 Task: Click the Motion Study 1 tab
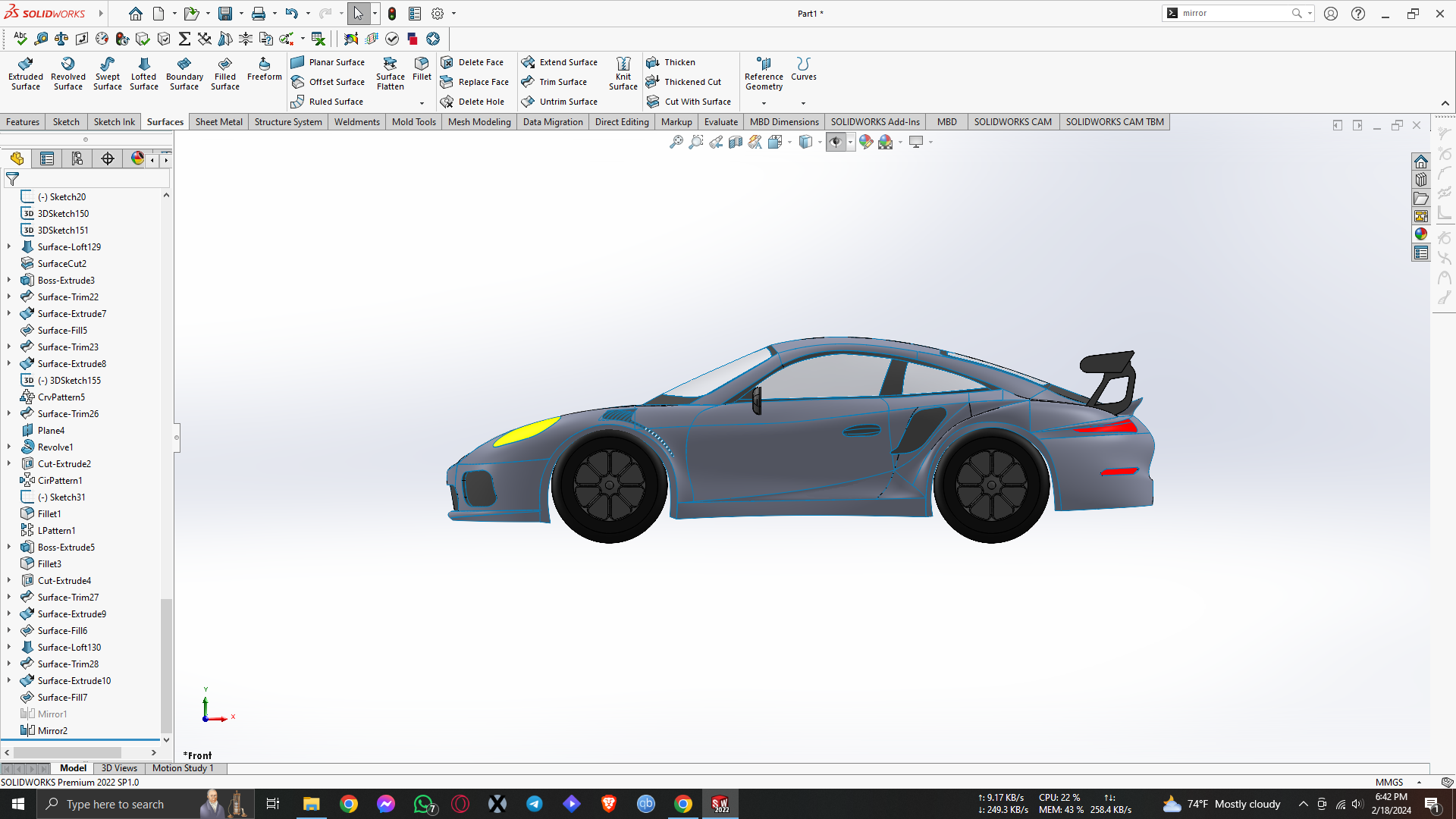coord(183,768)
